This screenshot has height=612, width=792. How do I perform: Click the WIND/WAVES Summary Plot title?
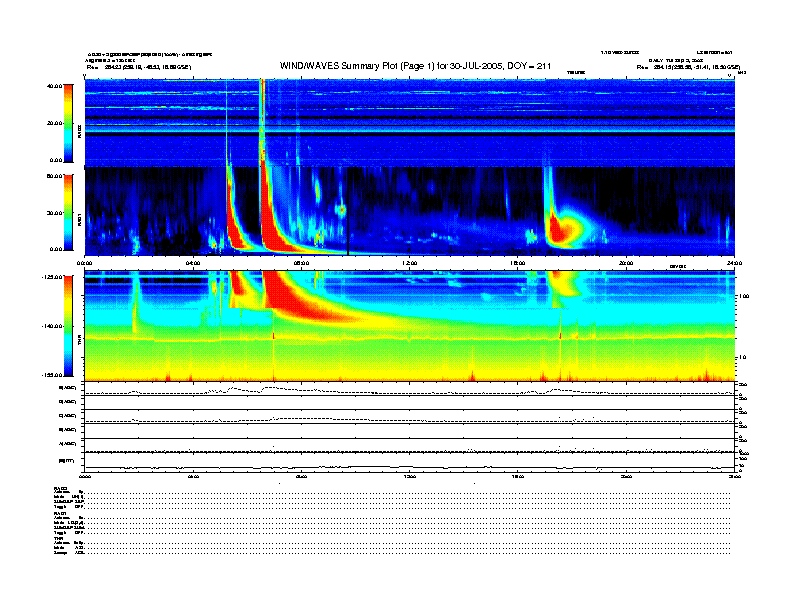(x=415, y=66)
